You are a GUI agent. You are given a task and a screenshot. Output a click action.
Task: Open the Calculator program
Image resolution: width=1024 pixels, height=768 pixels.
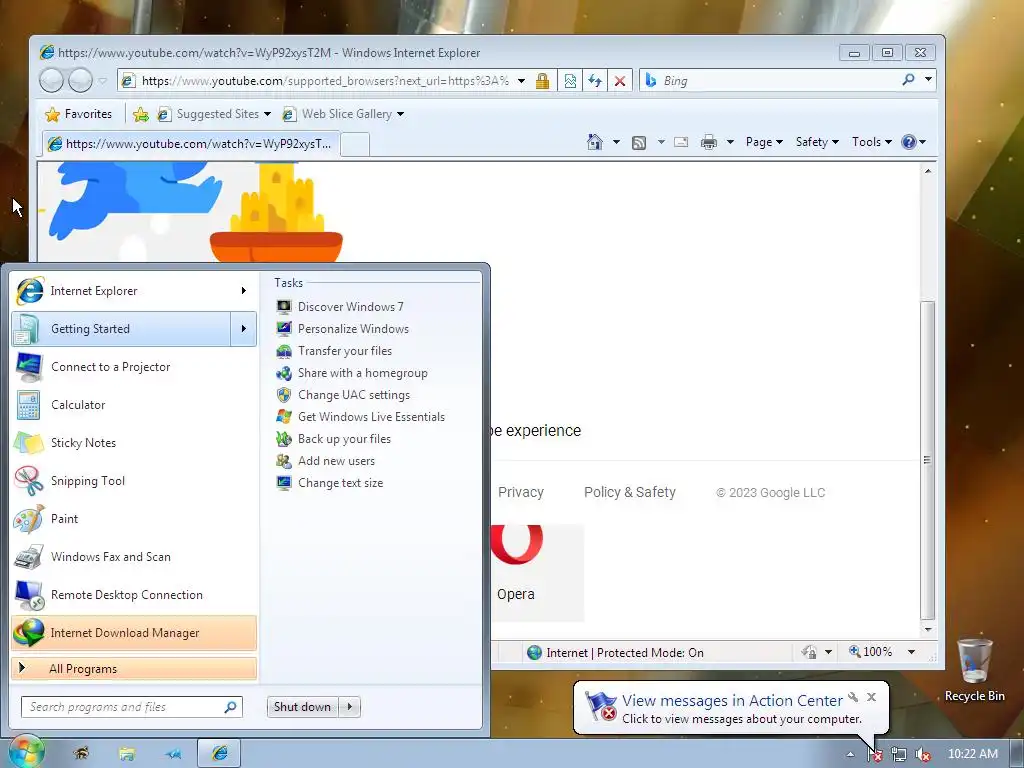point(134,405)
